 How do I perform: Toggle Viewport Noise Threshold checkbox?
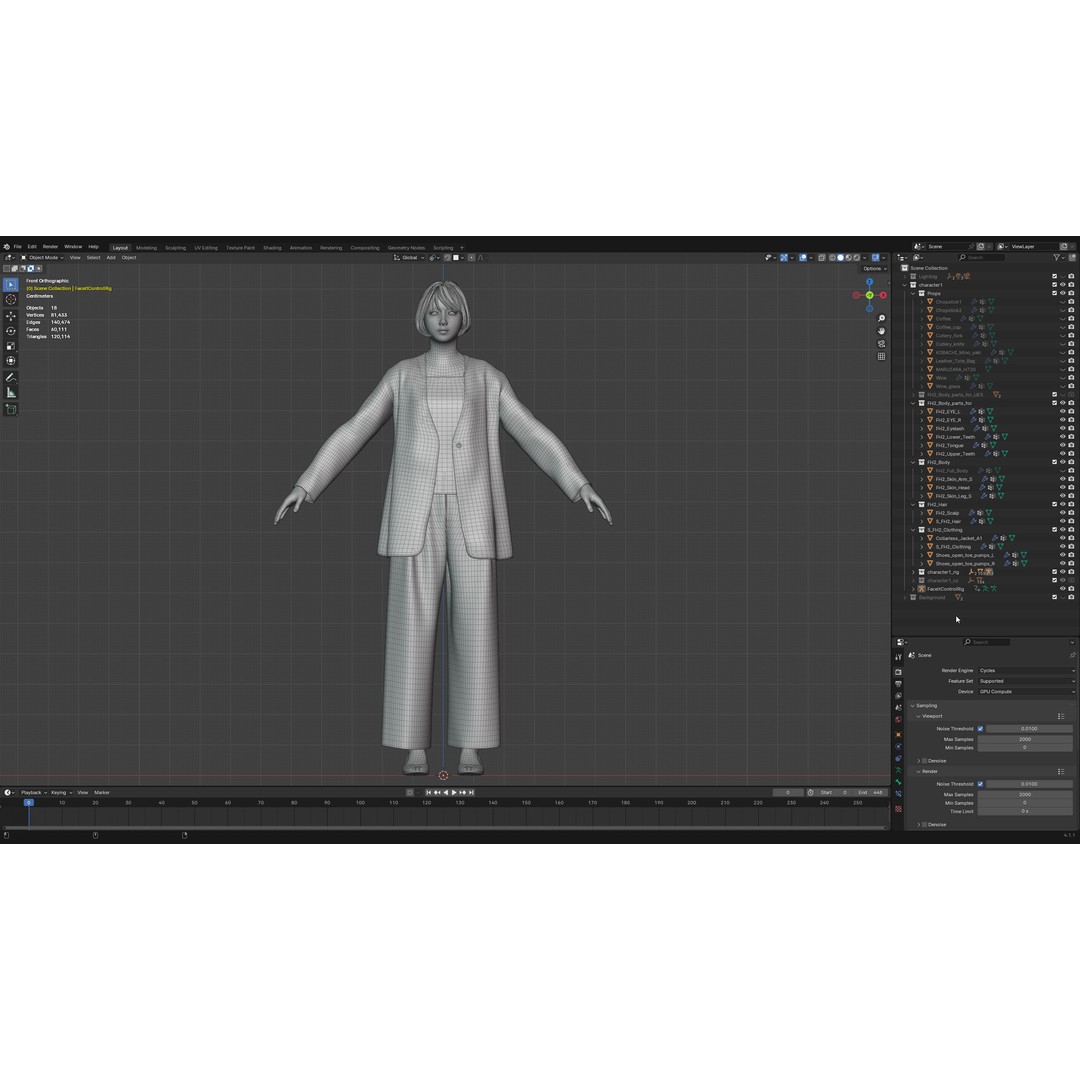click(980, 729)
